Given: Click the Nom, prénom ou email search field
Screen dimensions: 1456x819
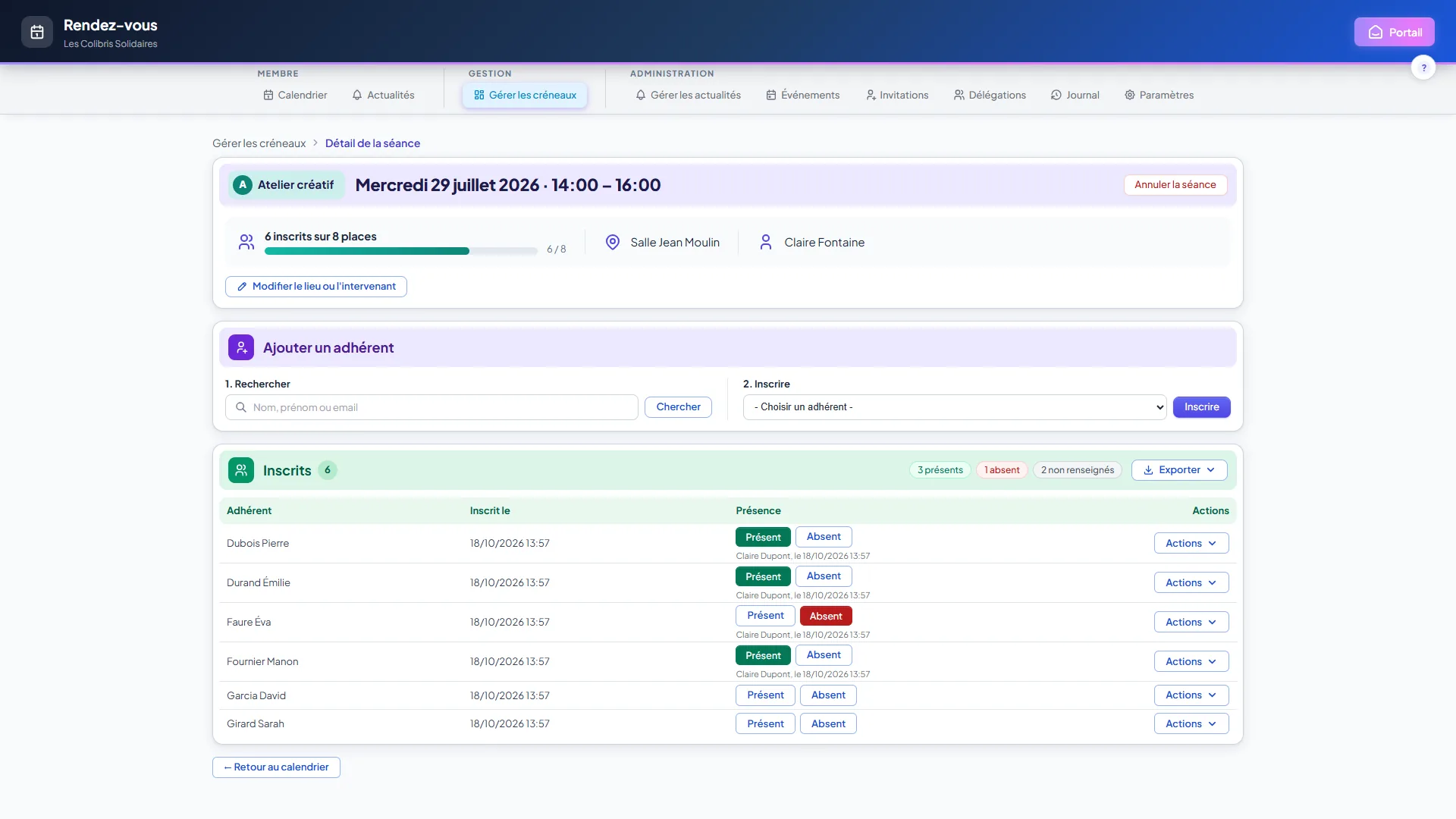Looking at the screenshot, I should (431, 407).
